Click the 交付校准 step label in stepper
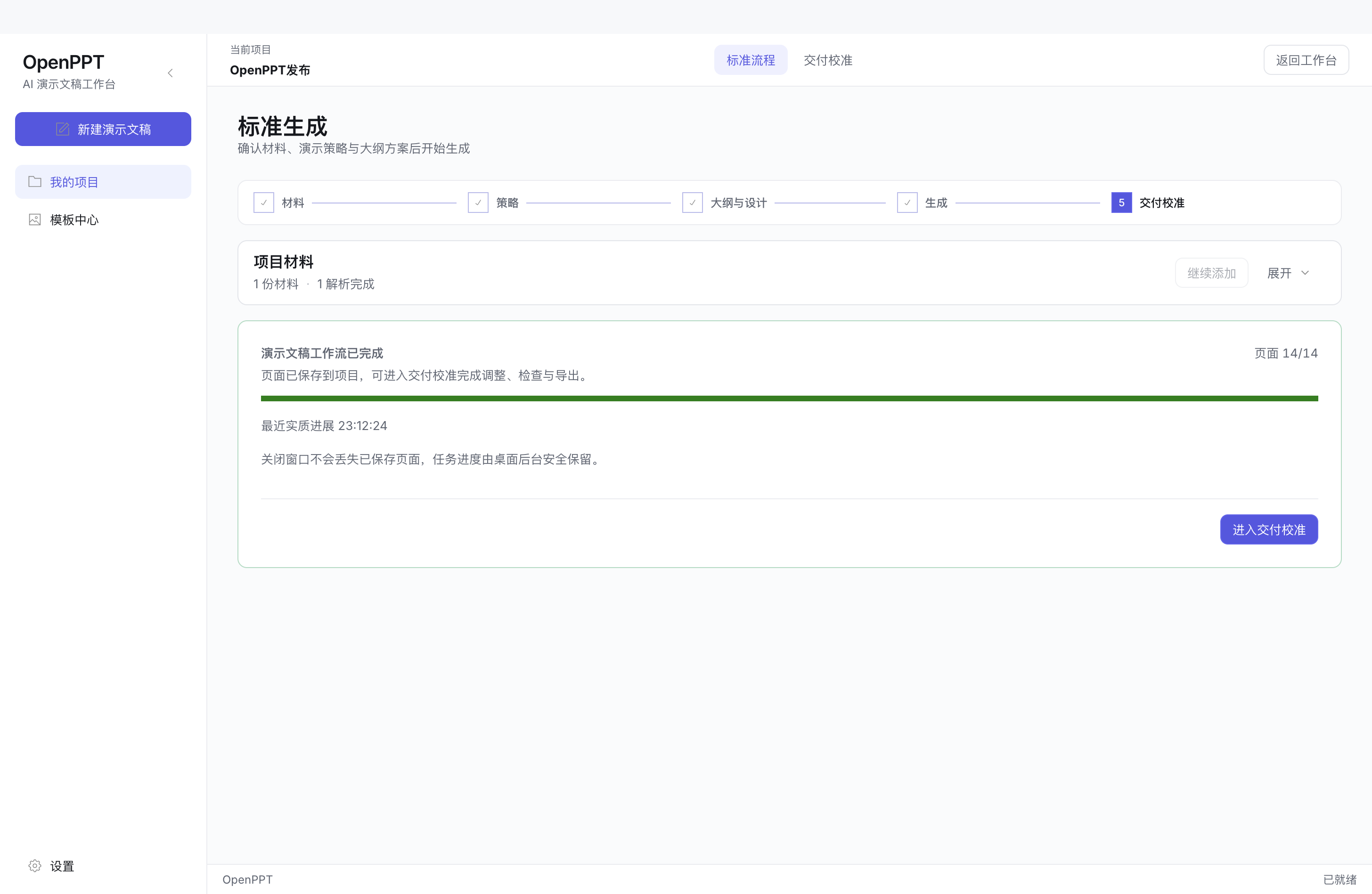The image size is (1372, 894). coord(1162,203)
